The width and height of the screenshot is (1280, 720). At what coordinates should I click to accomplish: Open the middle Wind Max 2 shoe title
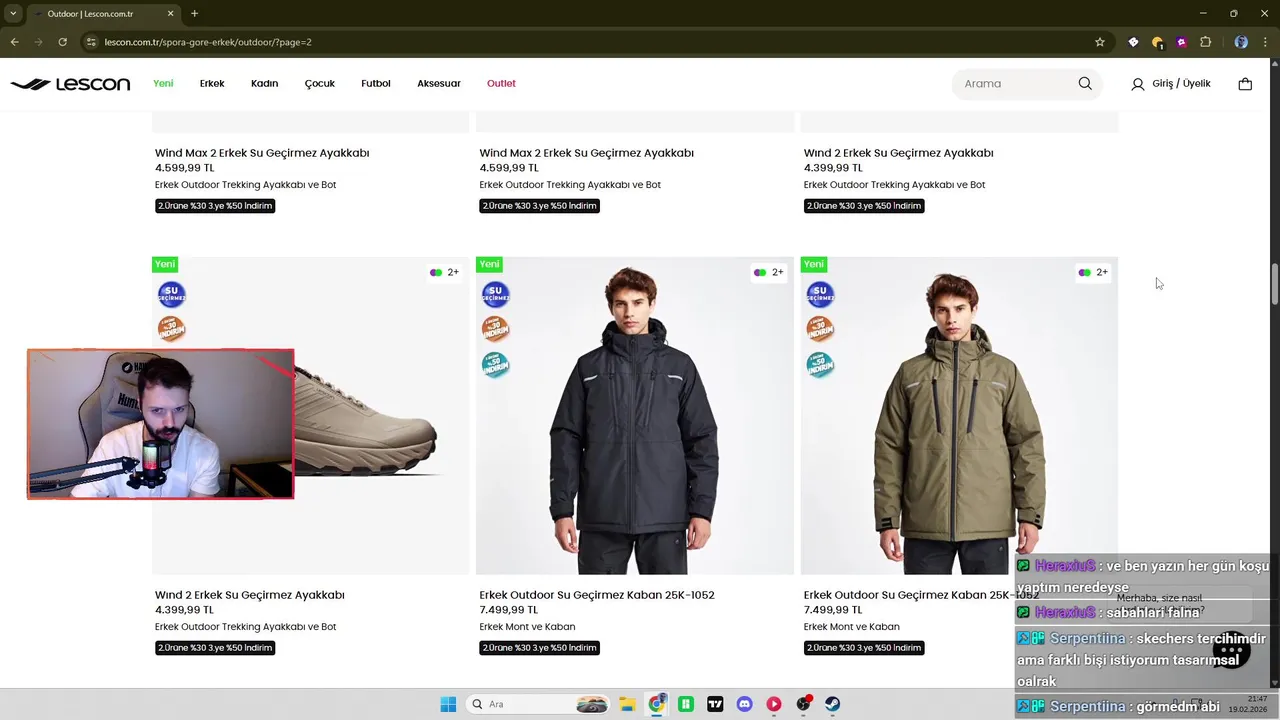(x=586, y=153)
